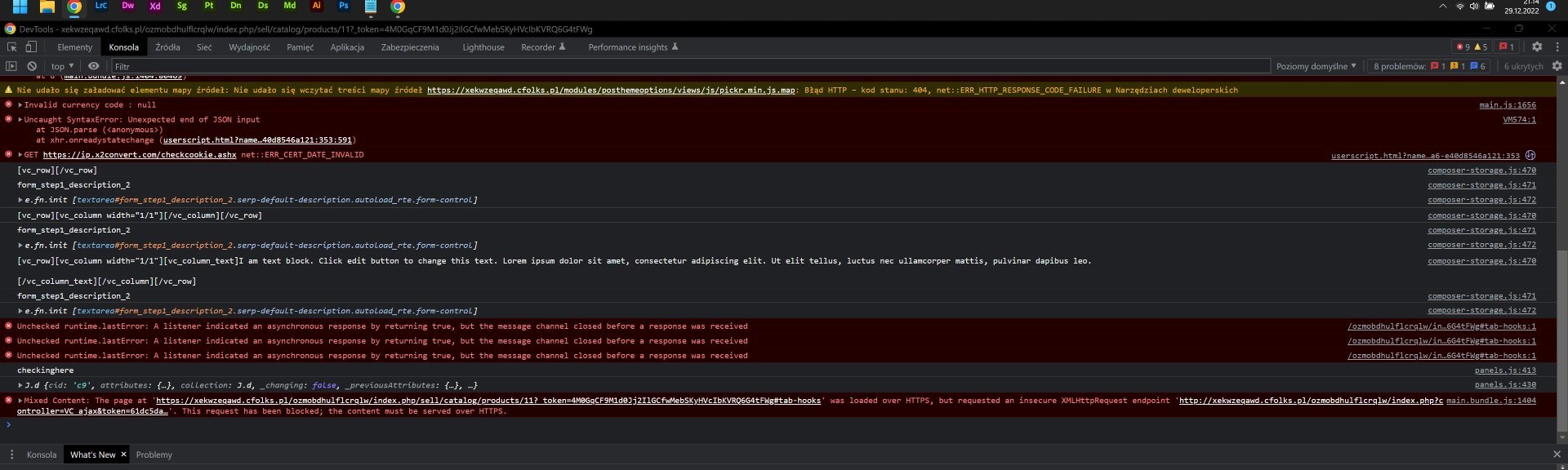Open the system volume tray icon
This screenshot has height=470, width=1568.
(1474, 7)
